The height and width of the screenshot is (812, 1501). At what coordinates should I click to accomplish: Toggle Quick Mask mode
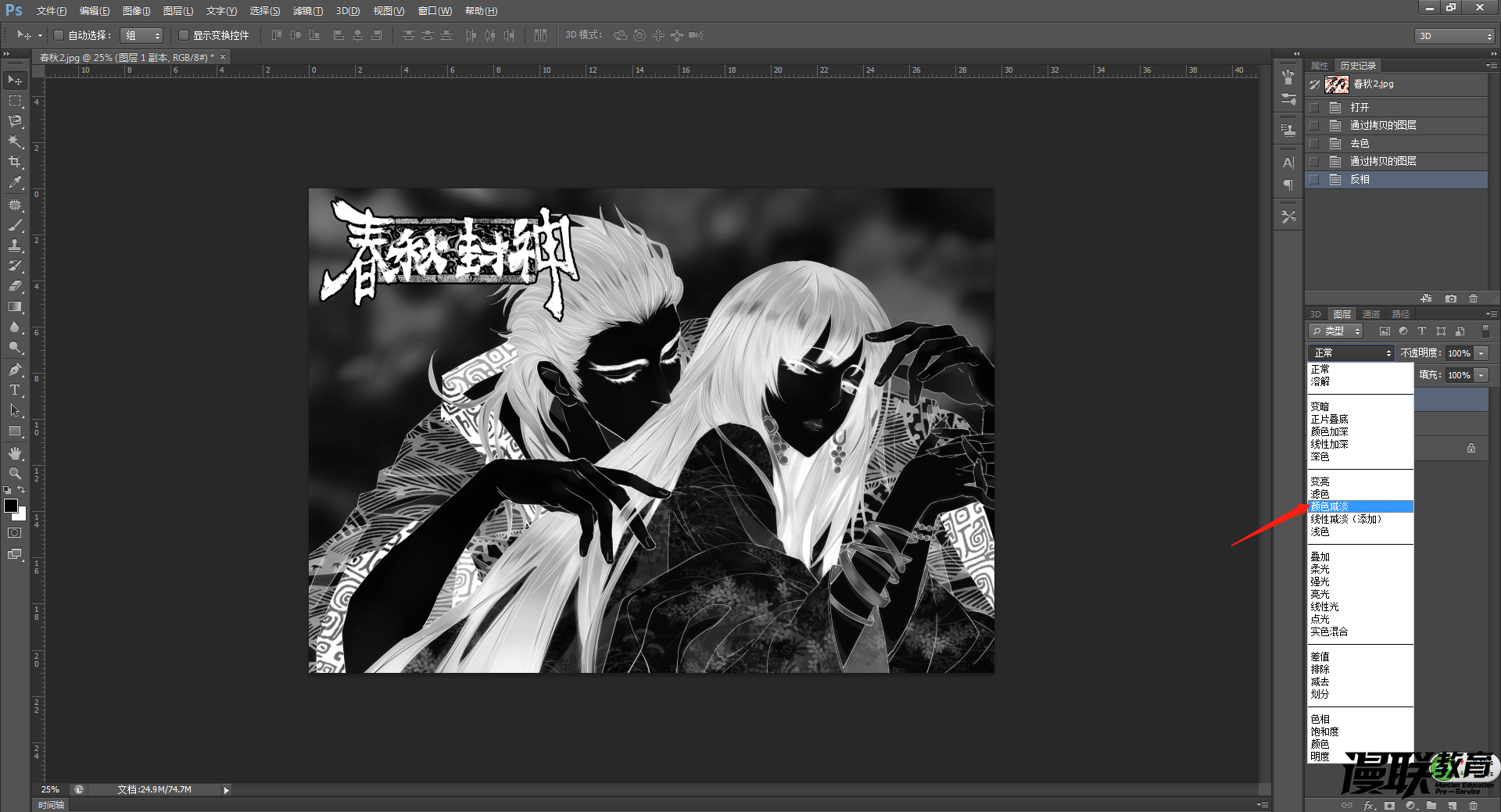pyautogui.click(x=15, y=533)
